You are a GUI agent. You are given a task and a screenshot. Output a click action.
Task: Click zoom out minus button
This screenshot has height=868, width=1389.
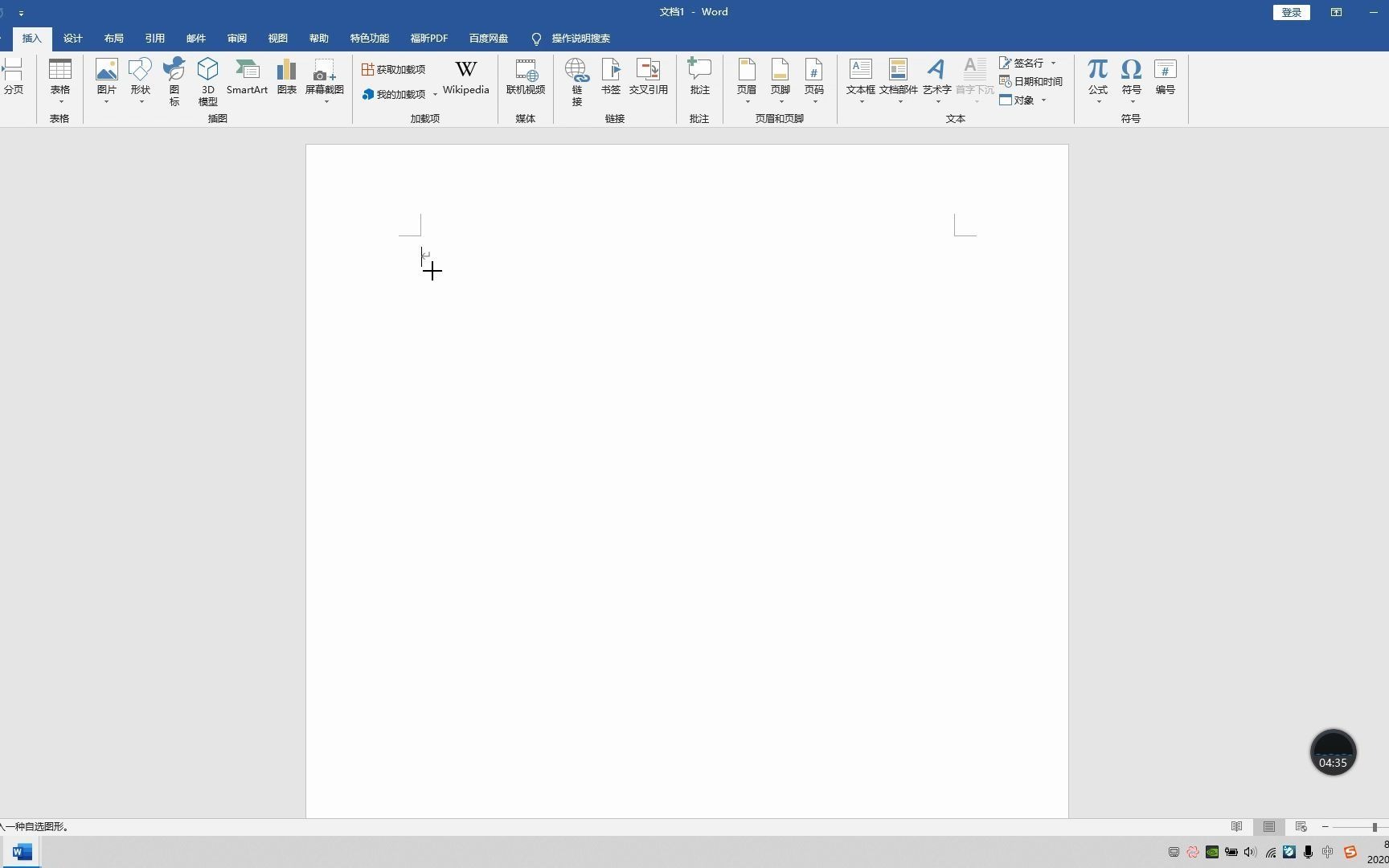[x=1325, y=827]
